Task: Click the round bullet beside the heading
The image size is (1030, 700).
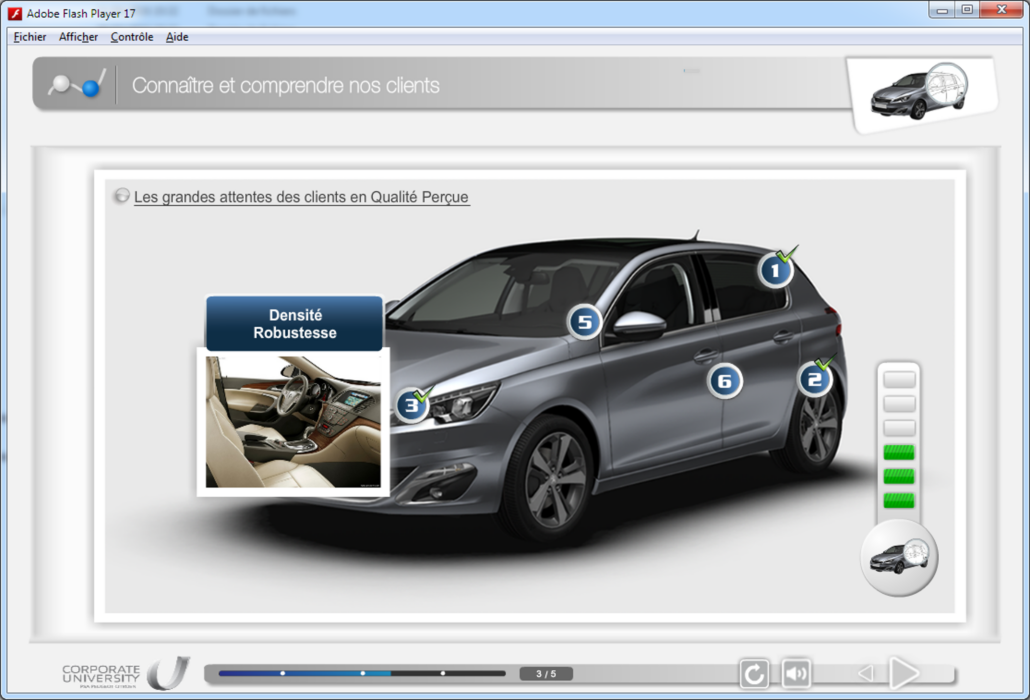Action: tap(122, 196)
